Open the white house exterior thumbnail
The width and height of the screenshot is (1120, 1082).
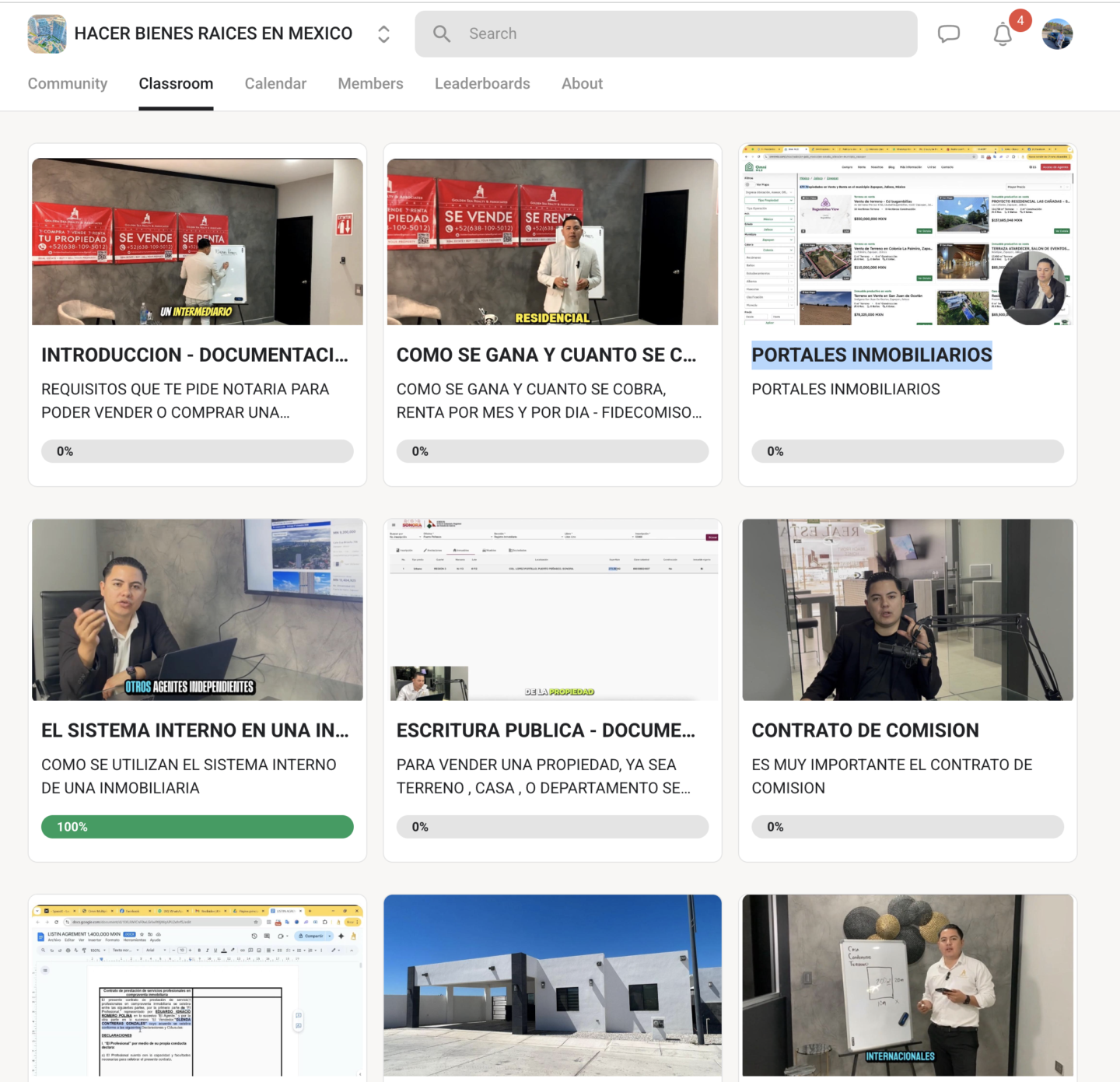point(553,986)
